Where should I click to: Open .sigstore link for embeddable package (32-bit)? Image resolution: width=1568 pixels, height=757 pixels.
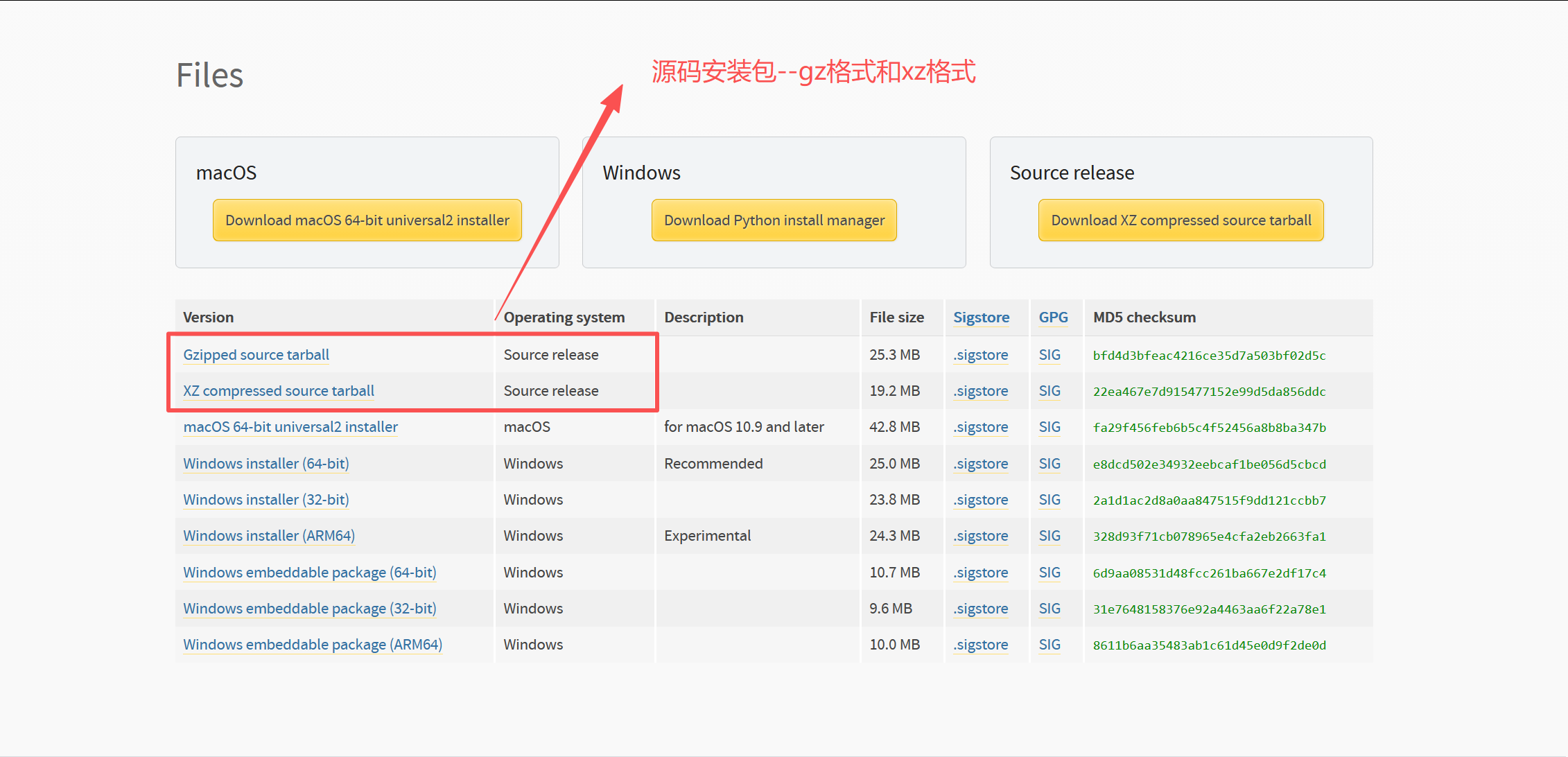tap(981, 609)
